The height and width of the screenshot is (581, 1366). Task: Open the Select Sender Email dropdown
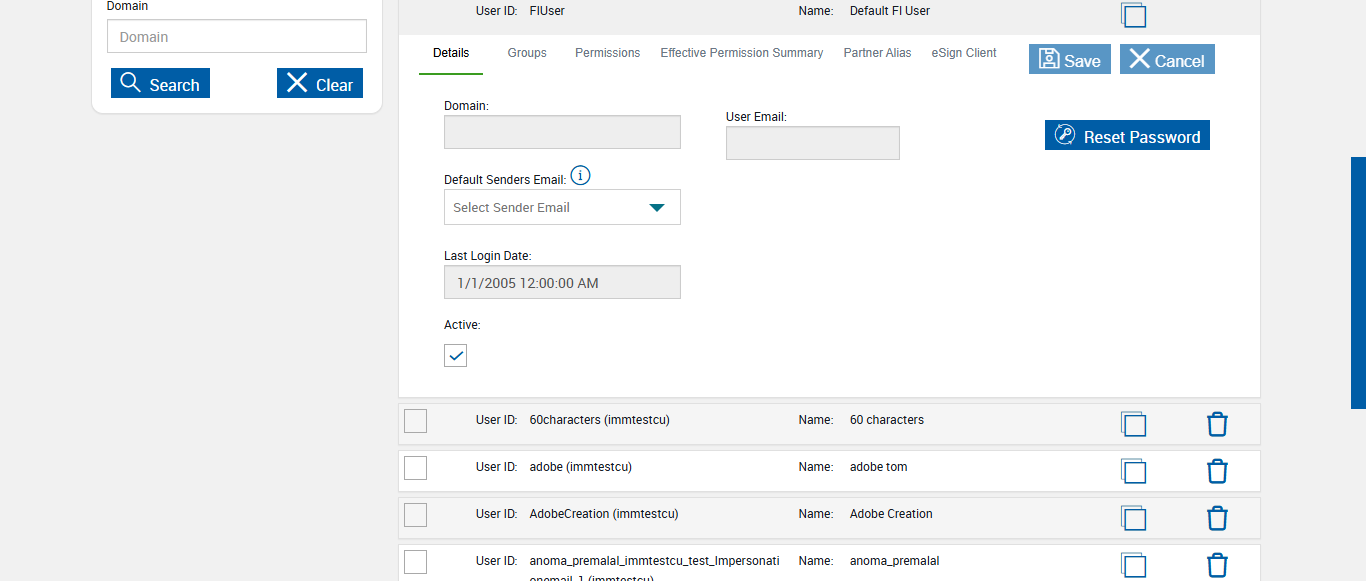tap(562, 207)
